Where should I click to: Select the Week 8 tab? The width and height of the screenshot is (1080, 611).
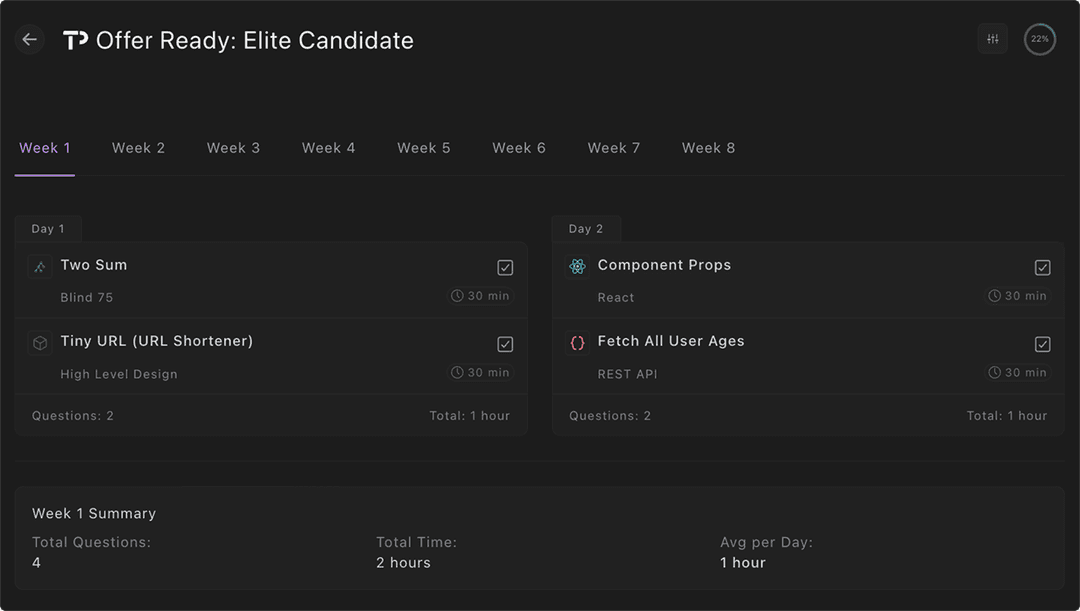click(x=708, y=148)
